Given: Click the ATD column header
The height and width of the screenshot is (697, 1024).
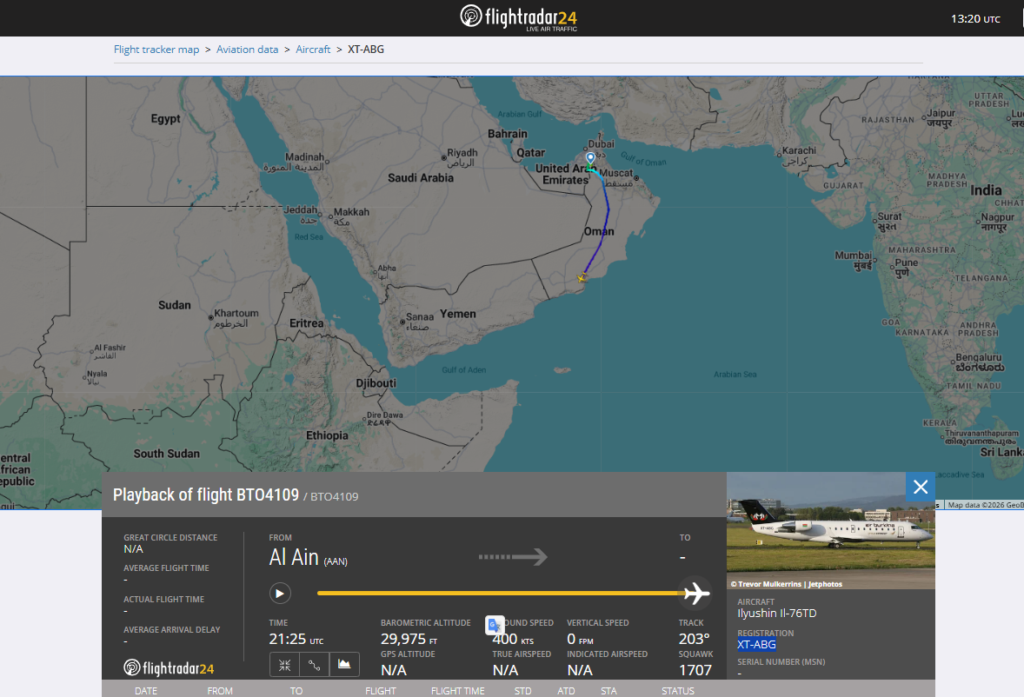Looking at the screenshot, I should (566, 690).
